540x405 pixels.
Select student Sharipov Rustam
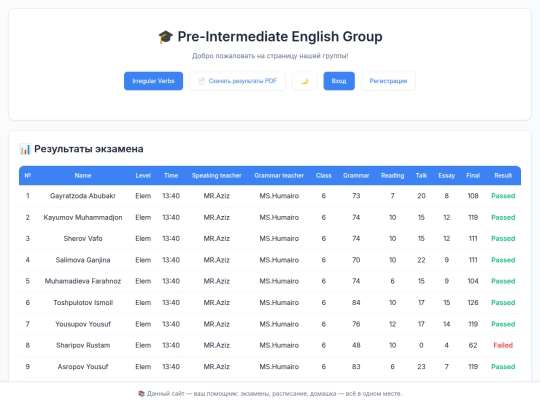[83, 345]
